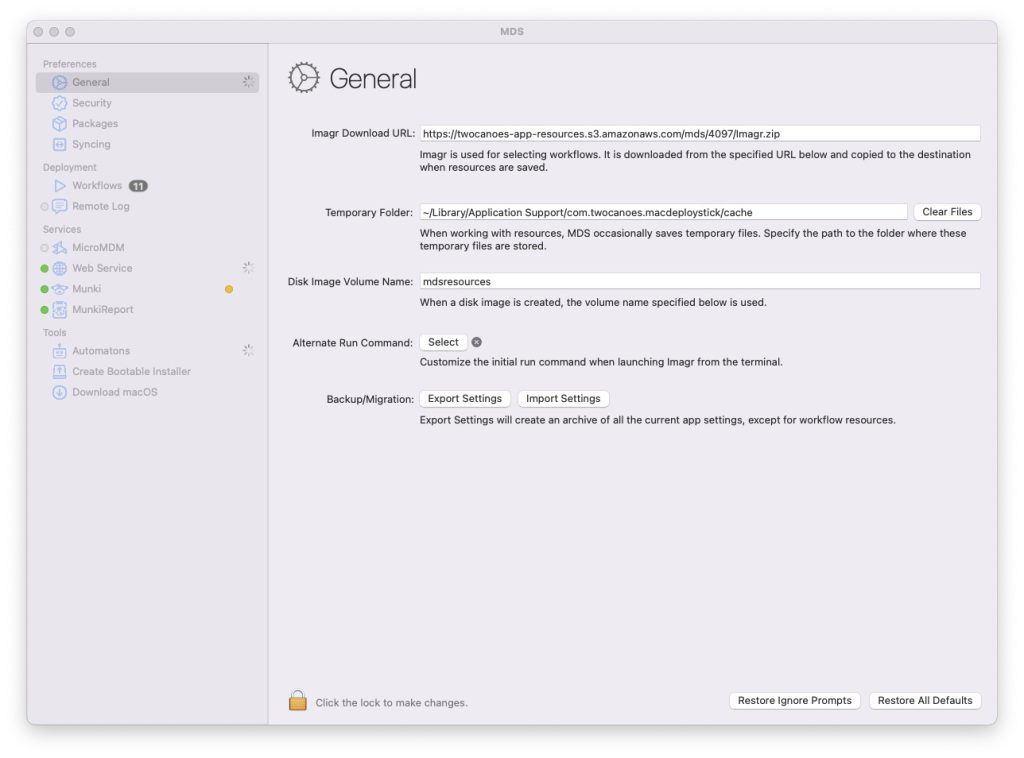Viewport: 1024px width, 758px height.
Task: Go to Packages preferences
Action: point(148,123)
